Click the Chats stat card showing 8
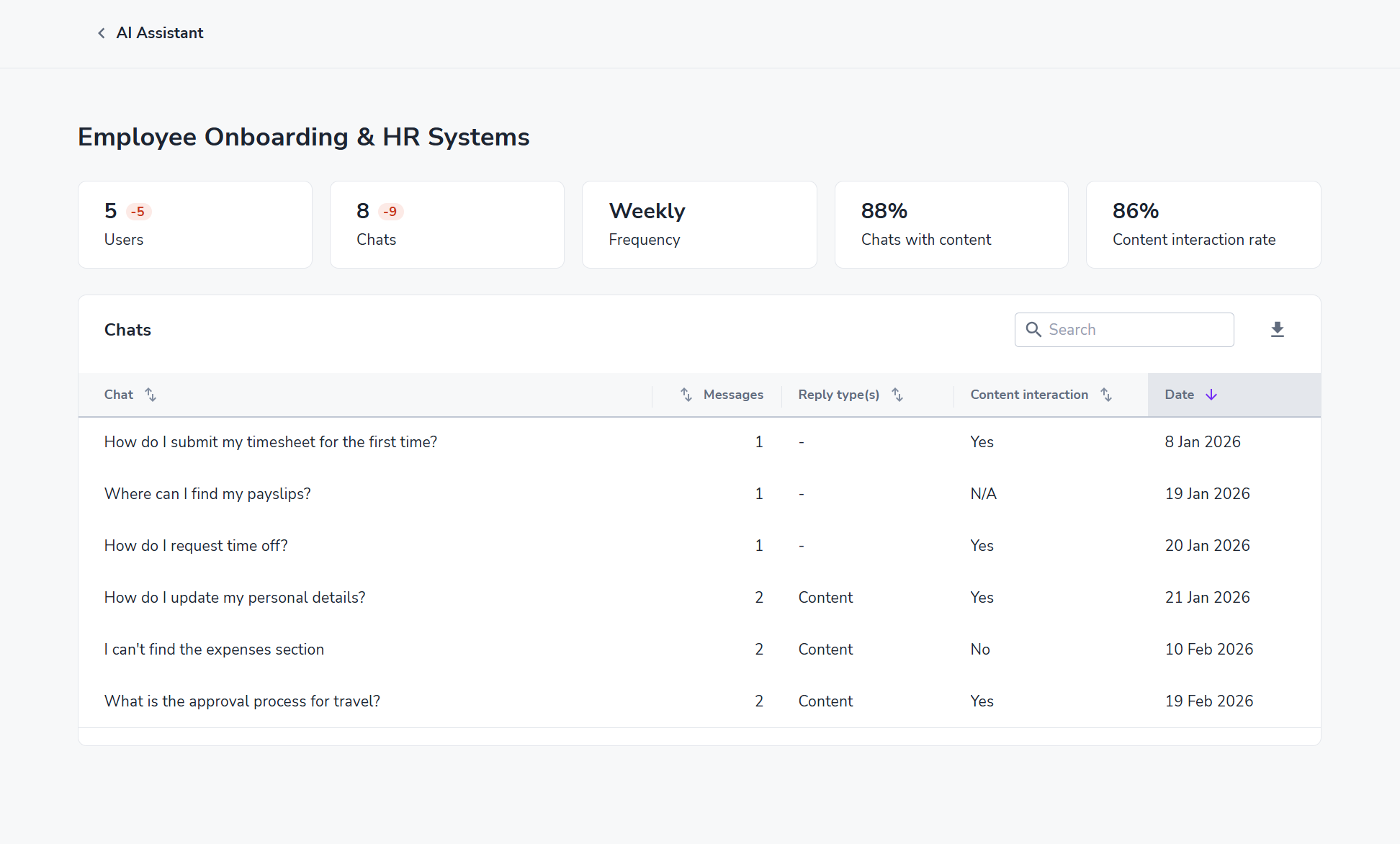The height and width of the screenshot is (844, 1400). [x=447, y=225]
